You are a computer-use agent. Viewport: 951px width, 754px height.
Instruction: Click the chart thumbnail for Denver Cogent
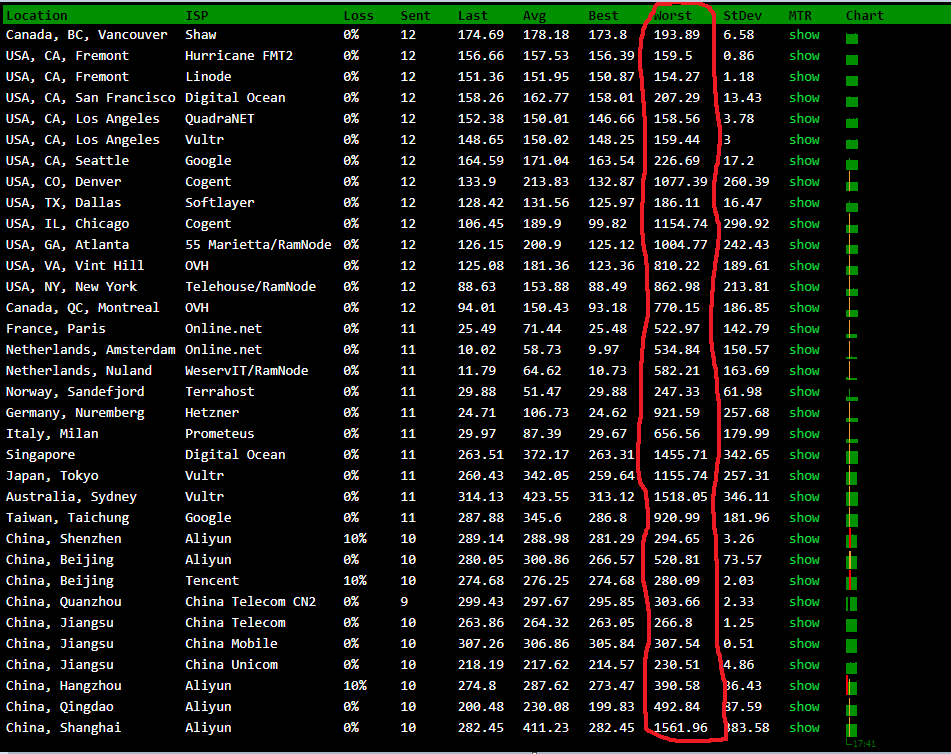(x=852, y=182)
